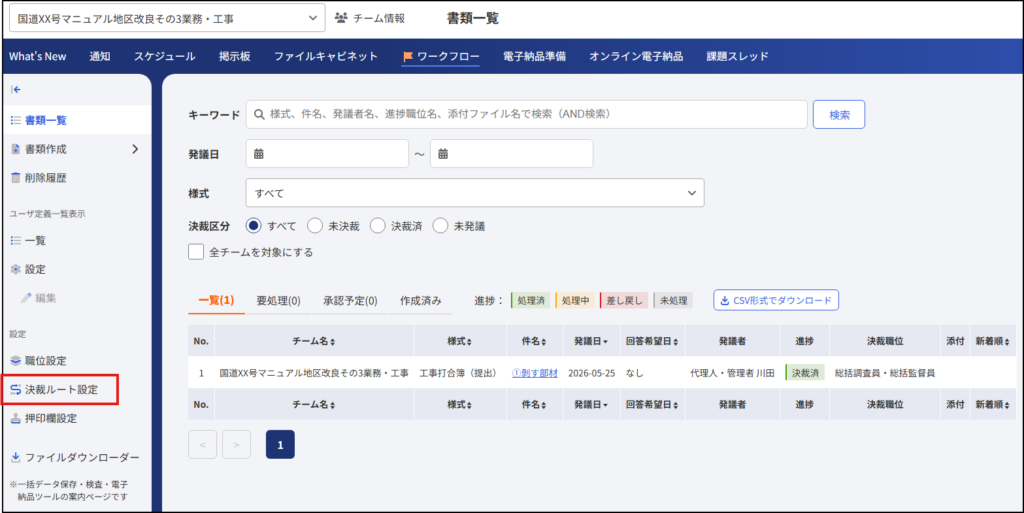Click the gray 未処理 progress legend

tap(673, 301)
